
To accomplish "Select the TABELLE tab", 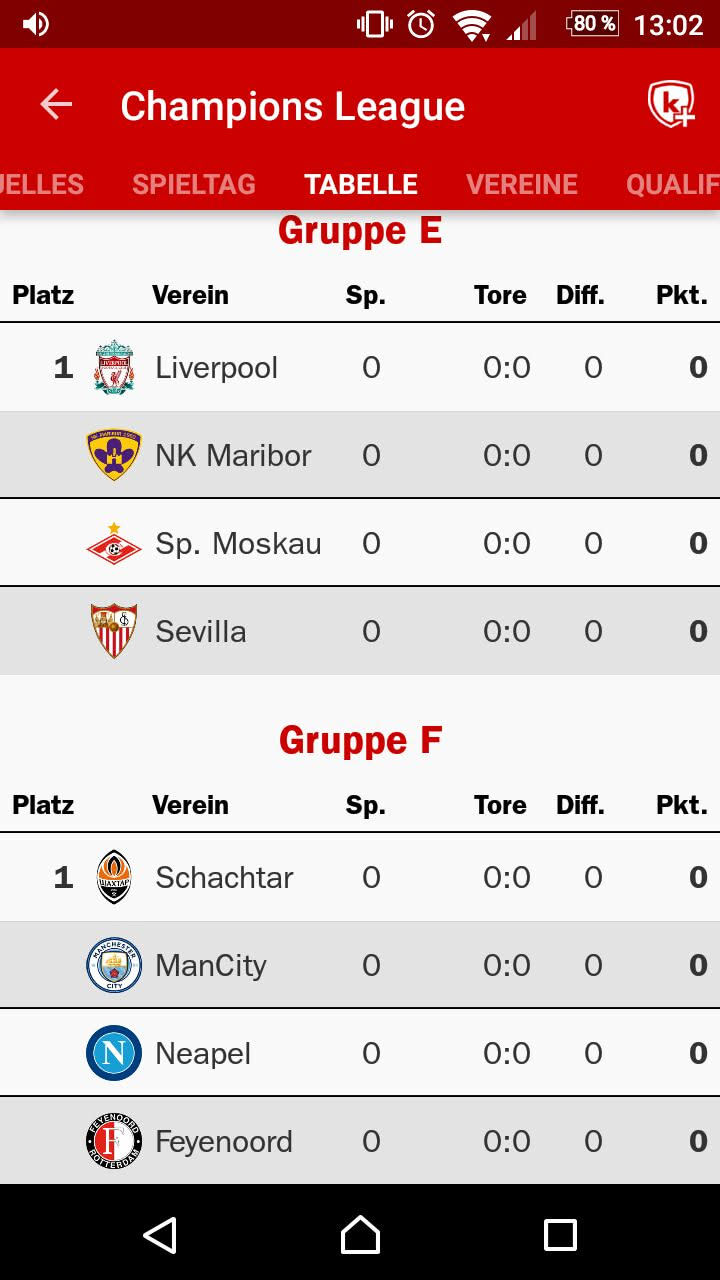I will [361, 184].
